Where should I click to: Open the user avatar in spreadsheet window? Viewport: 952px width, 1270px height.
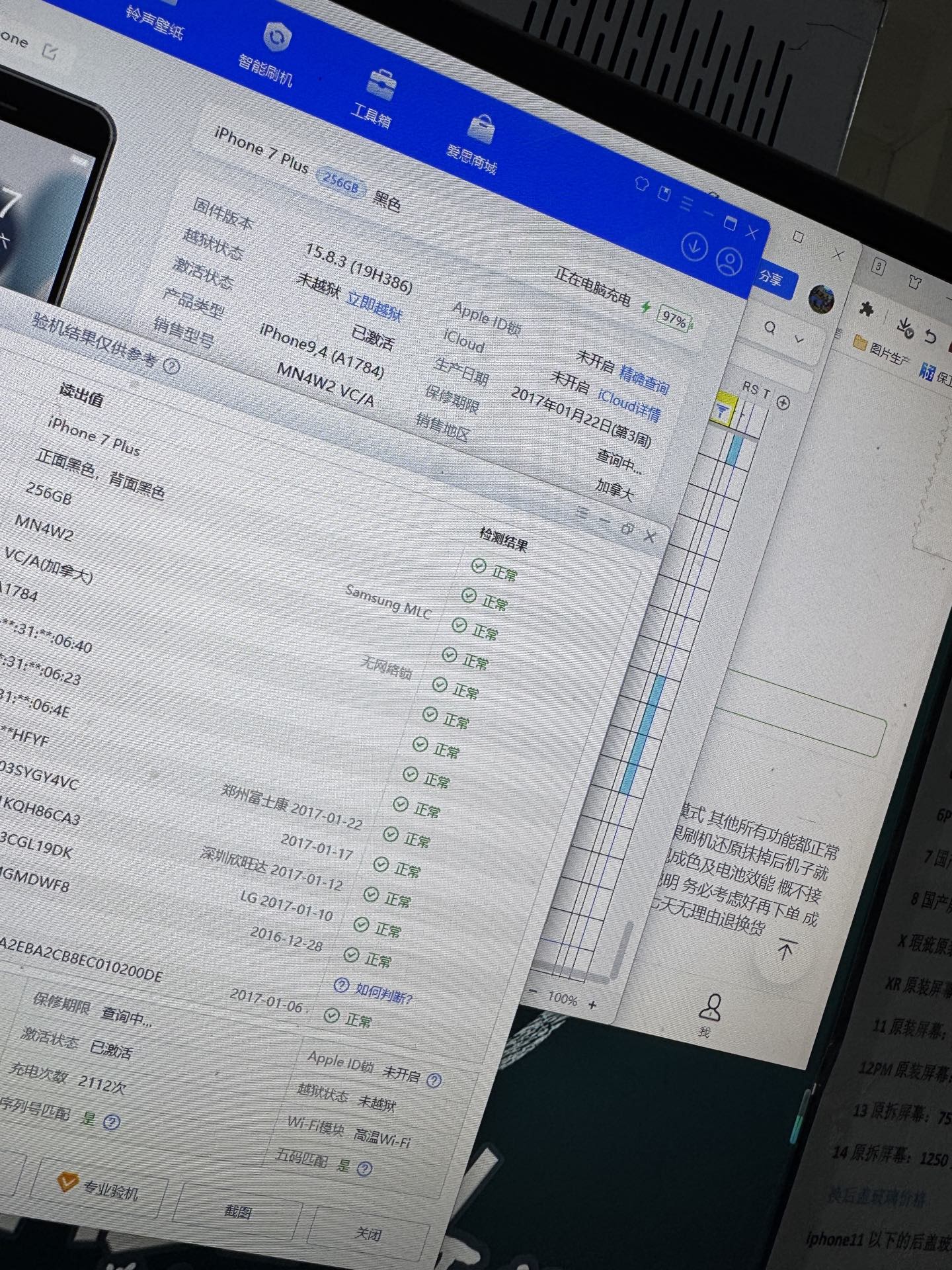[x=822, y=300]
